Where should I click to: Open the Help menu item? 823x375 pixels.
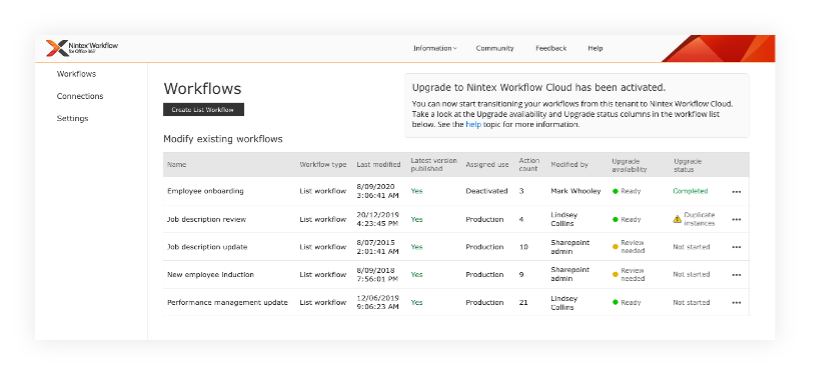[x=595, y=48]
